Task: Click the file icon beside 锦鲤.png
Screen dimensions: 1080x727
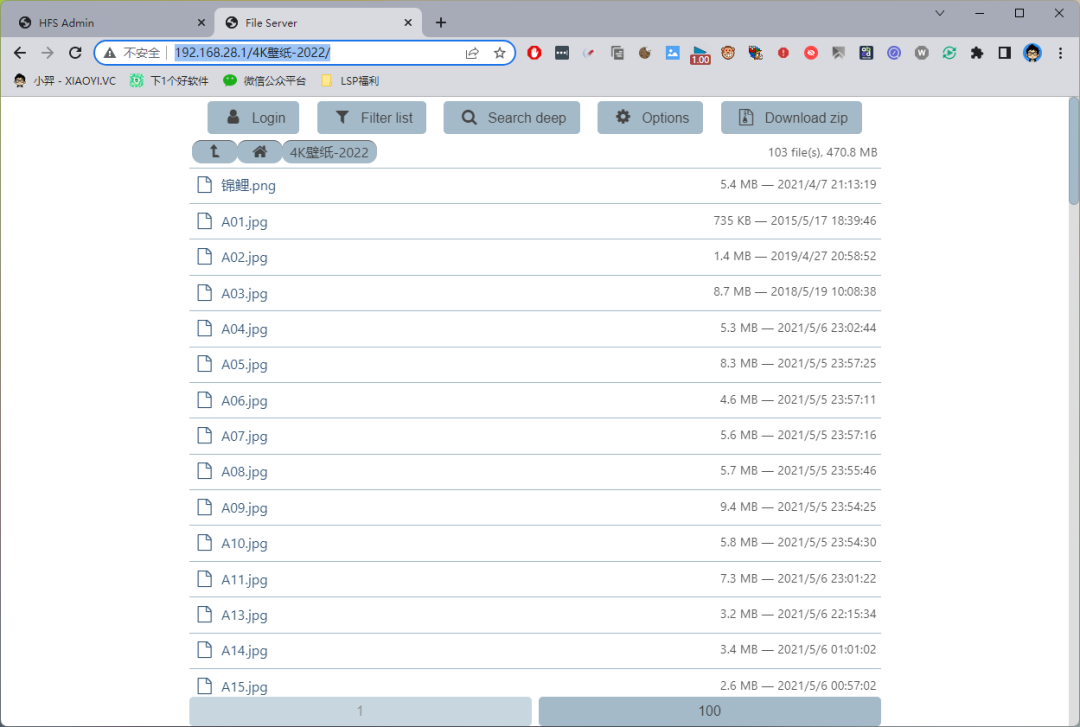Action: coord(205,185)
